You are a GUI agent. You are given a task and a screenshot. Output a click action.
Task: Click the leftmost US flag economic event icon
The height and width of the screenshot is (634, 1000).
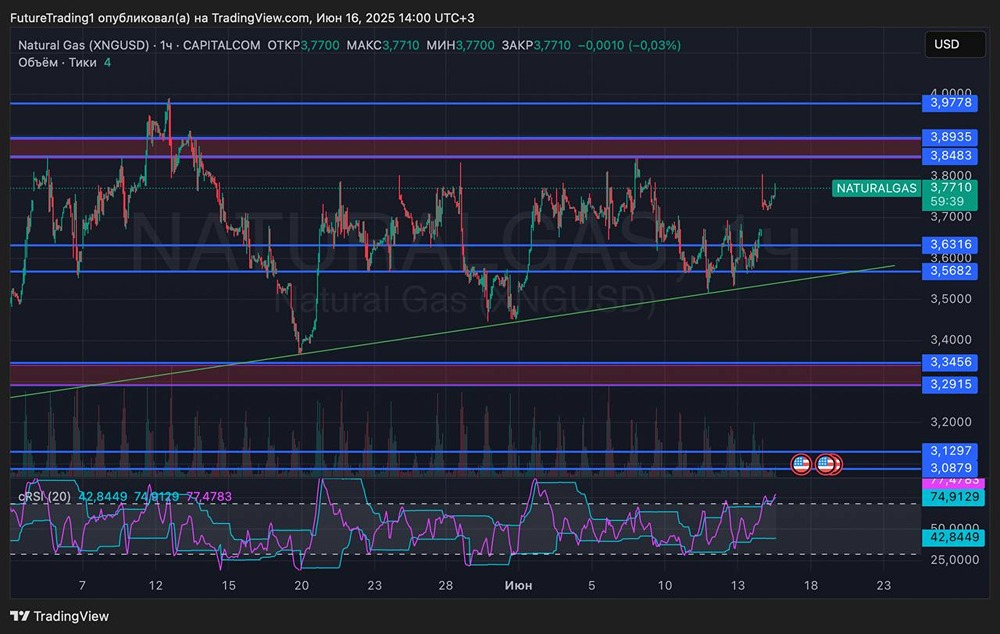click(x=801, y=464)
